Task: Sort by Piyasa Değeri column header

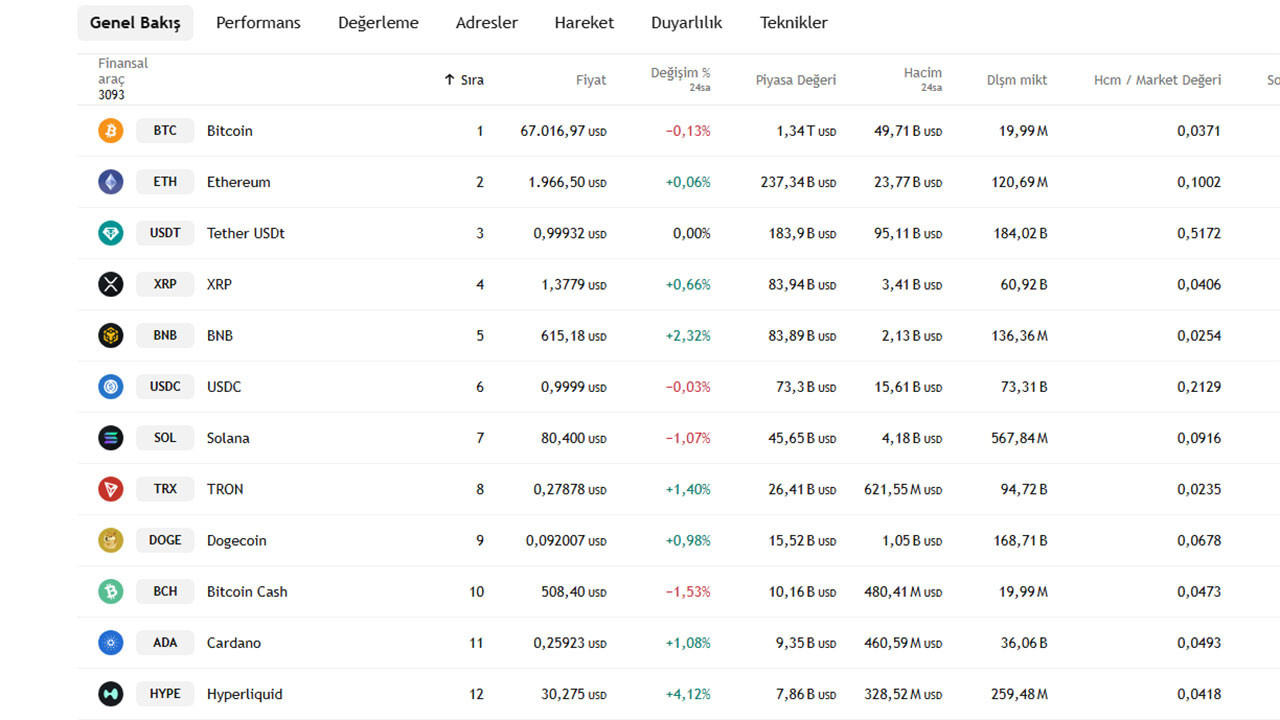Action: pos(795,80)
